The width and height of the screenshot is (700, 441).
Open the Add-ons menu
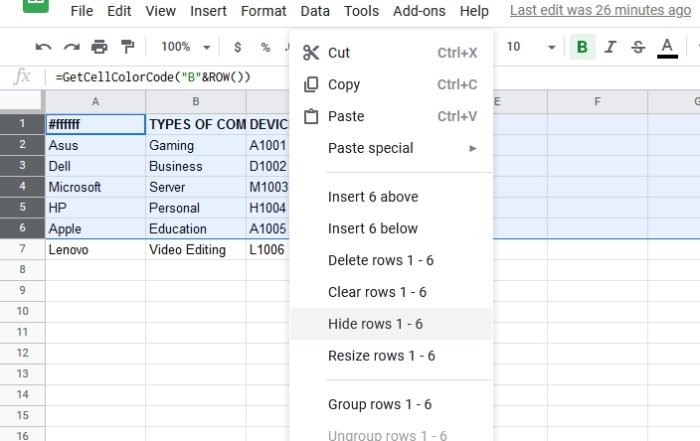[419, 11]
